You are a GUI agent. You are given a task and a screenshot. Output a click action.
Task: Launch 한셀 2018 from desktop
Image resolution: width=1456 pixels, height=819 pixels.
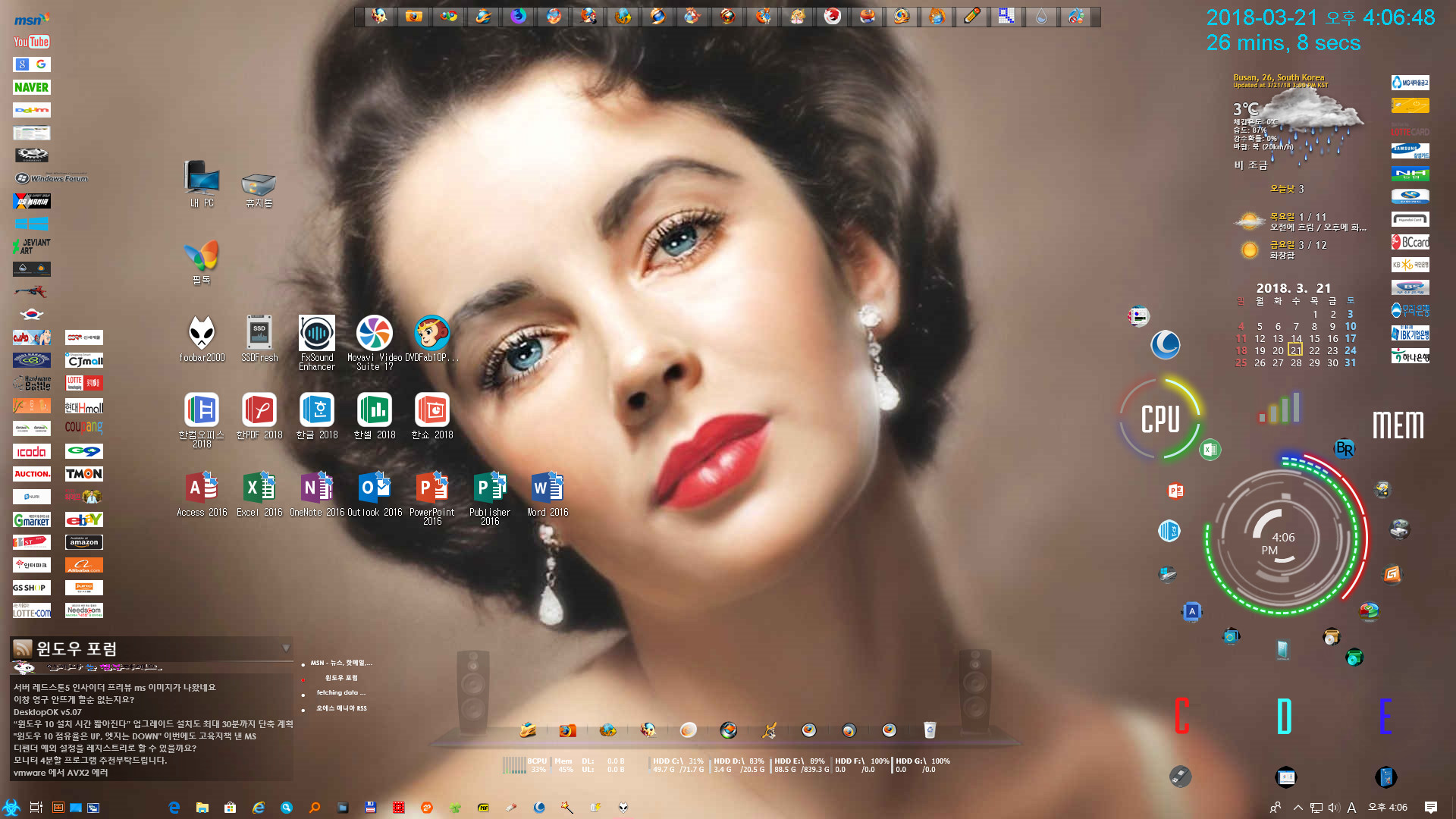click(x=375, y=416)
